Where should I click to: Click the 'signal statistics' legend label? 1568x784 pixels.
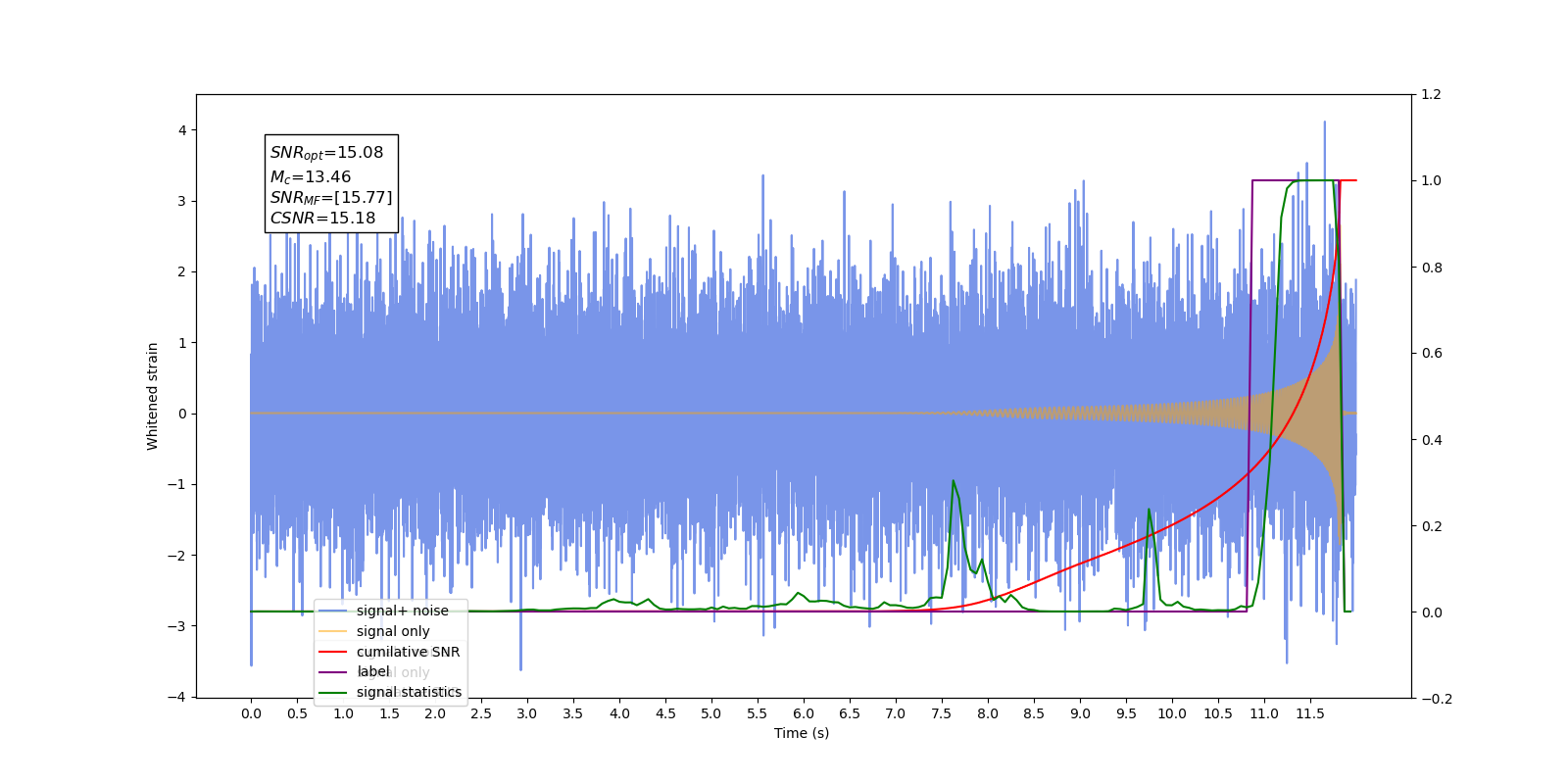click(x=409, y=692)
